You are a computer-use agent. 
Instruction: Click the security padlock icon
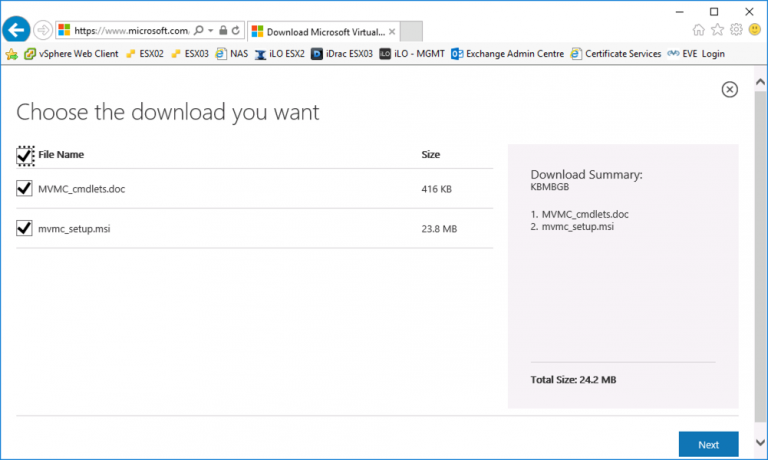[x=223, y=30]
